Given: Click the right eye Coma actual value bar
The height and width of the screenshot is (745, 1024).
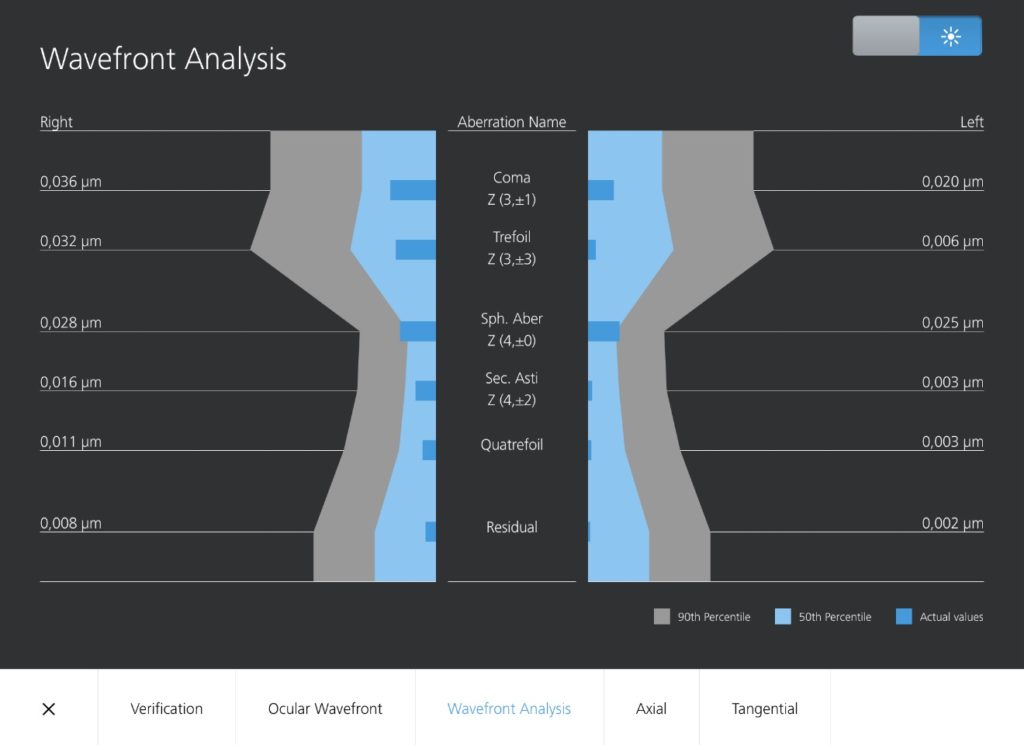Looking at the screenshot, I should point(412,190).
